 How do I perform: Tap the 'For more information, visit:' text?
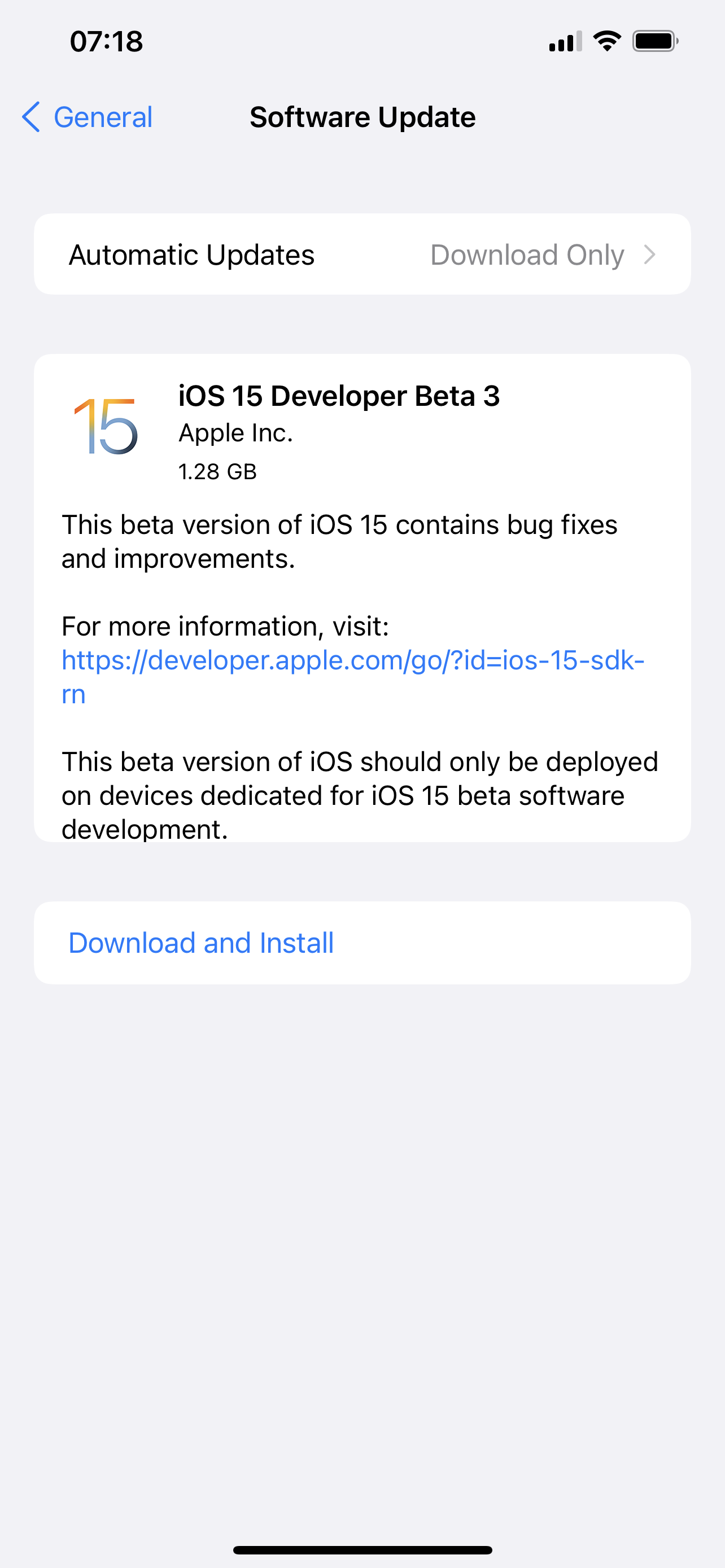[x=225, y=627]
